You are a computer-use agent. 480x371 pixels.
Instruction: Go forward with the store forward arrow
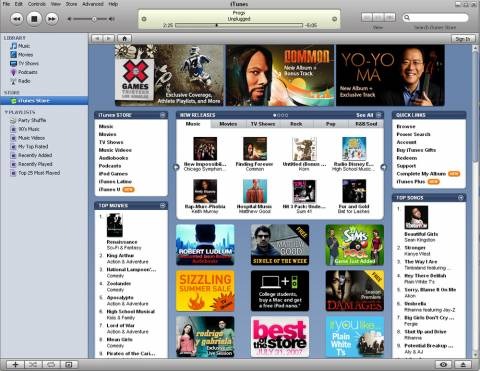coord(108,38)
